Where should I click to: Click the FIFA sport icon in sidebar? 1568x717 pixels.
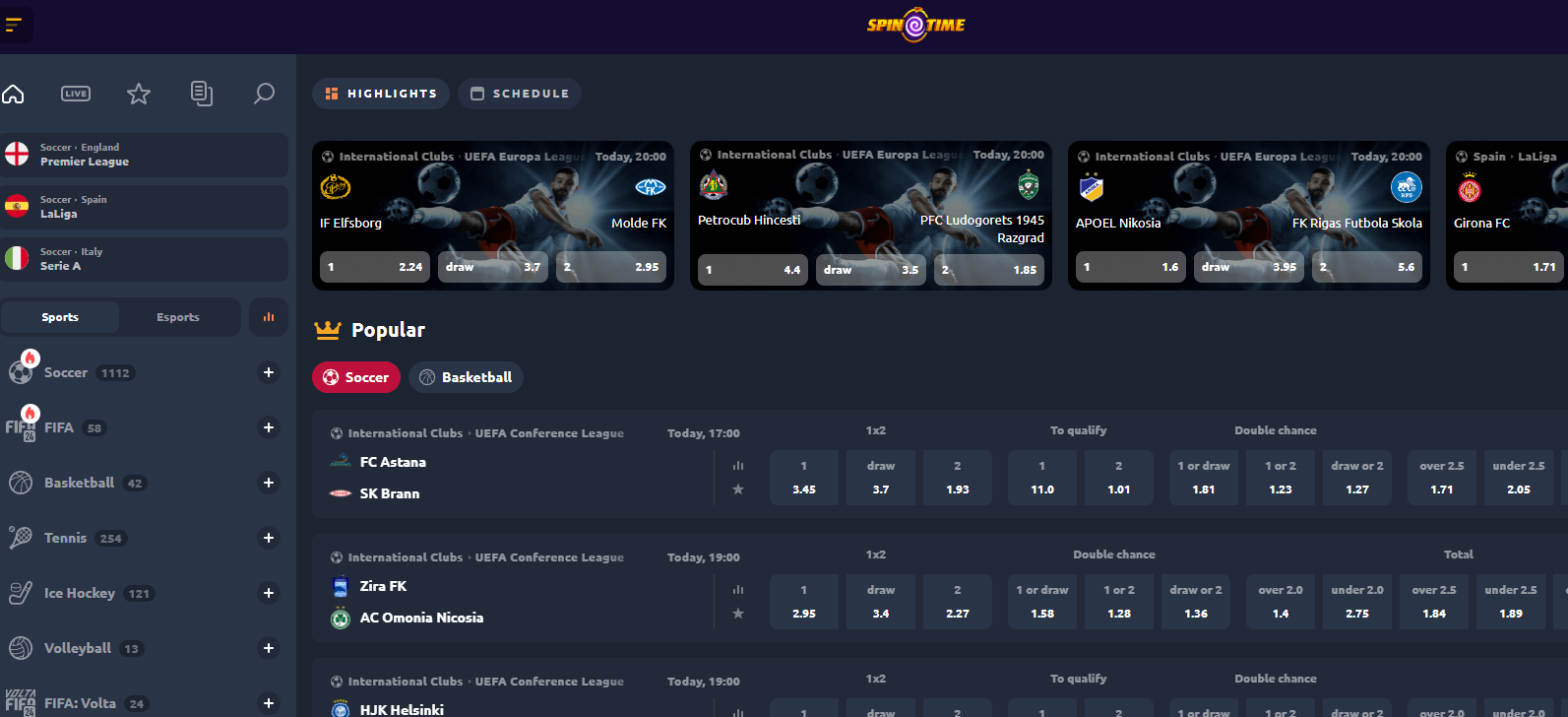21,427
